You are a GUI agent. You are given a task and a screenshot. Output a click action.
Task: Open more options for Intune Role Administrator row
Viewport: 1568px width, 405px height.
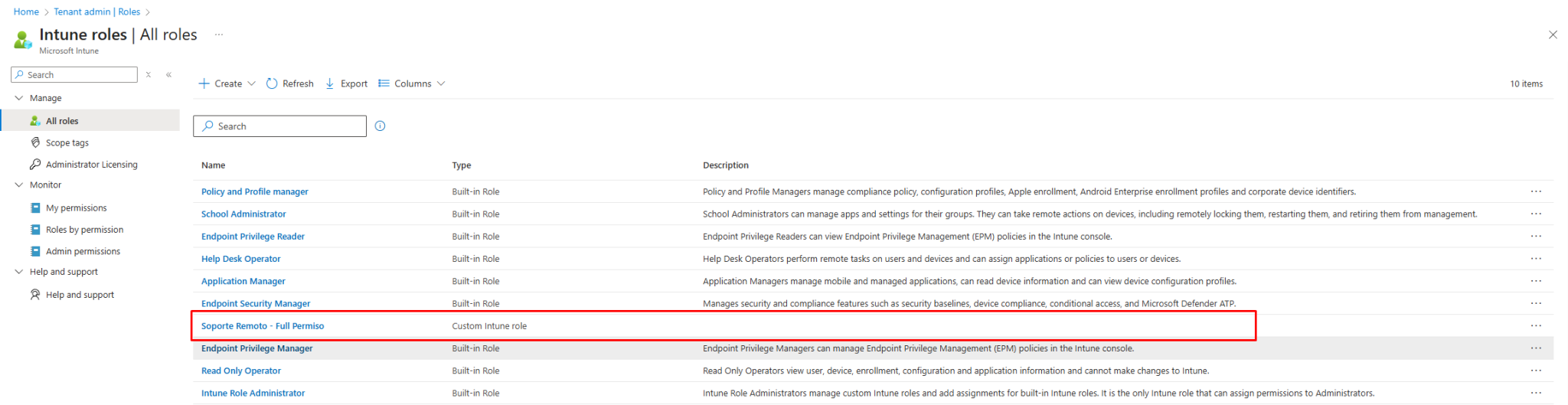(1536, 393)
